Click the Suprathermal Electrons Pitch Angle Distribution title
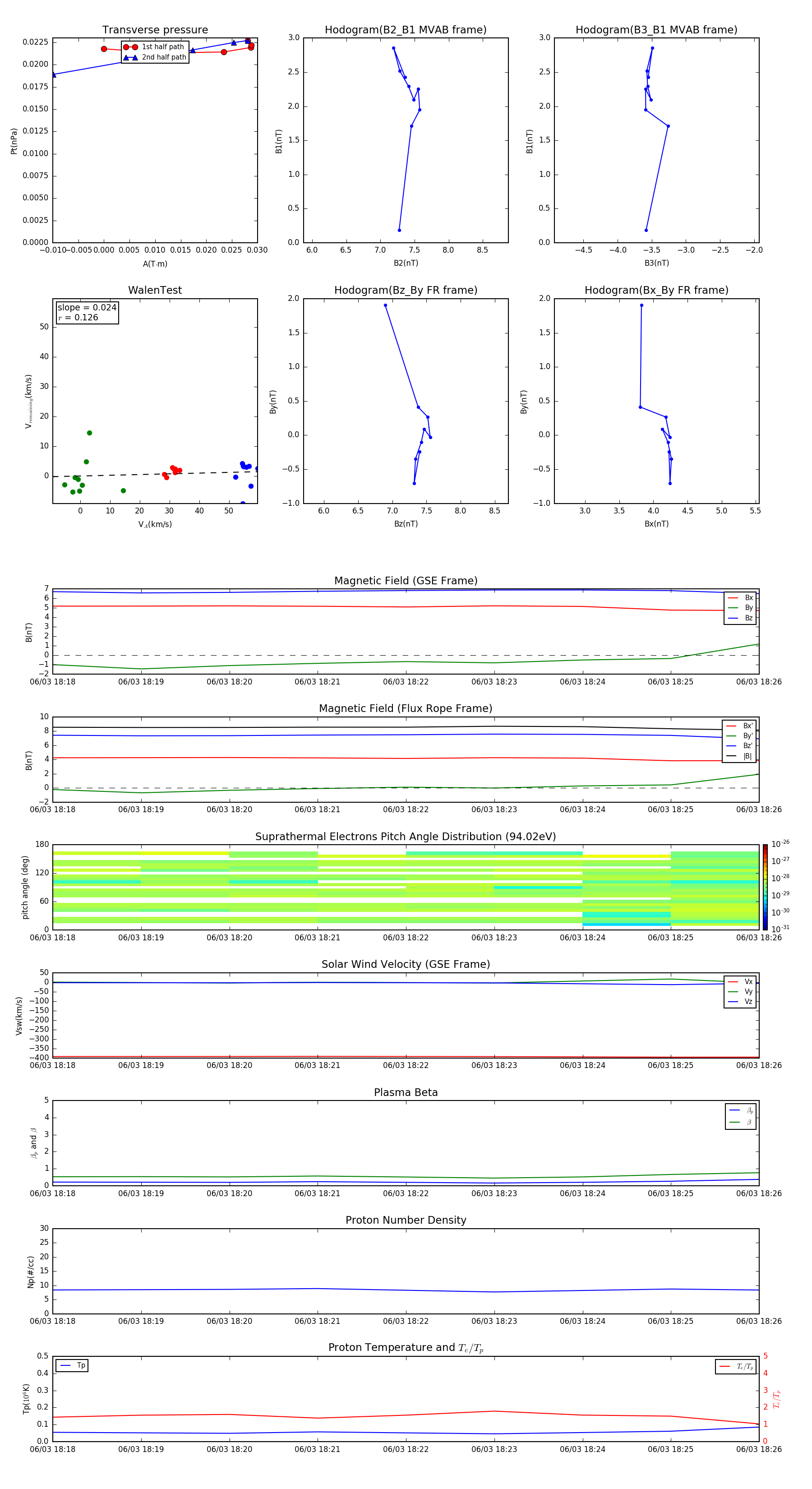Screen dimensions: 812x1489 click(406, 837)
